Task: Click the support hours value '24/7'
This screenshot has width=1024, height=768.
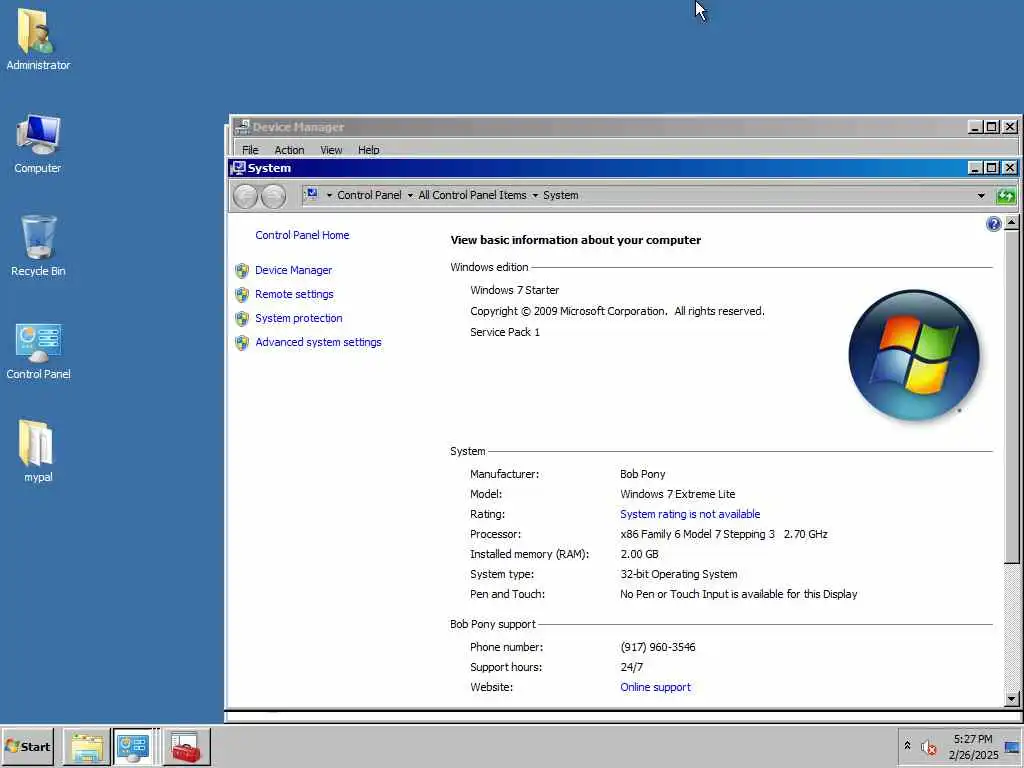Action: click(632, 667)
